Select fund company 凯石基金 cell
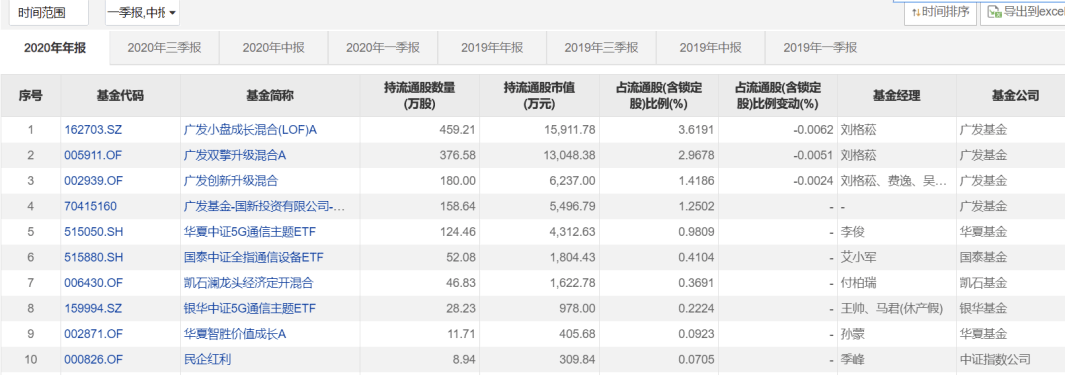This screenshot has width=1065, height=375. [1011, 283]
